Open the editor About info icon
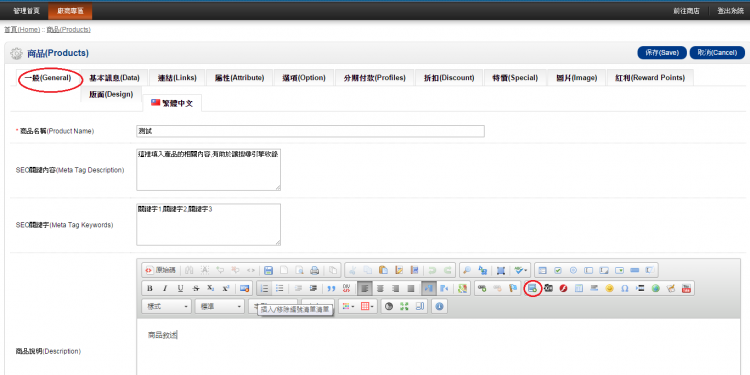 [x=439, y=306]
